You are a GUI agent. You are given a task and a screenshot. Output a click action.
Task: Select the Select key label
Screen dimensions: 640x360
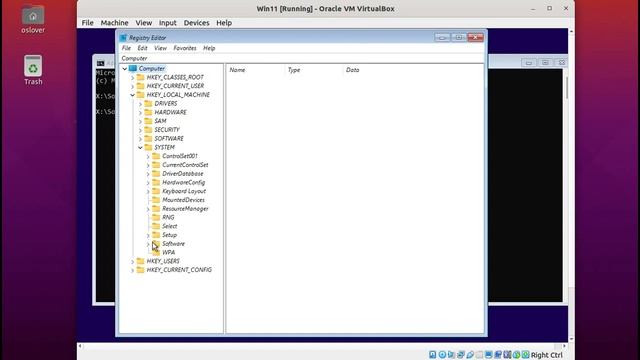click(169, 226)
